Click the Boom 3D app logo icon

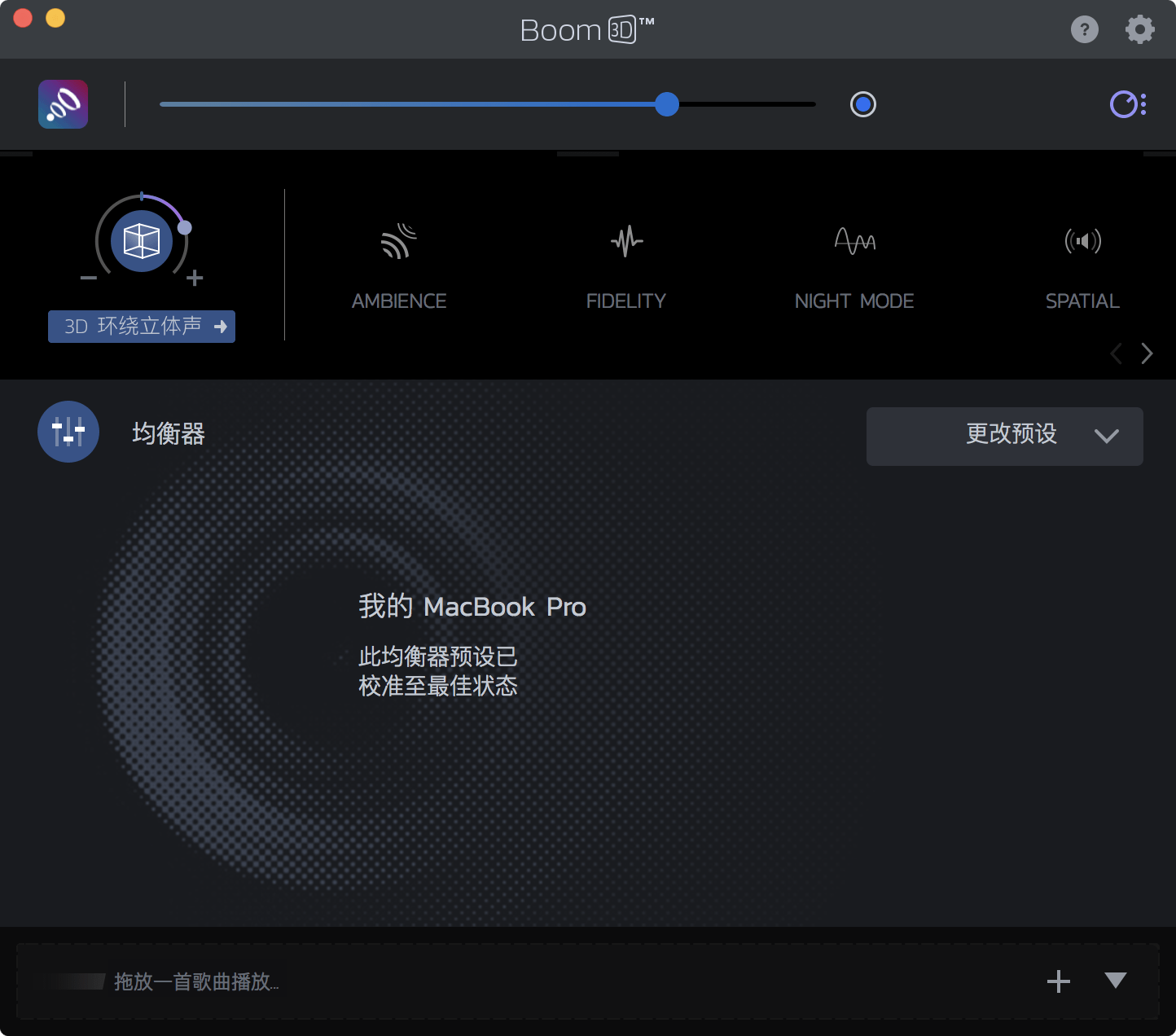63,104
